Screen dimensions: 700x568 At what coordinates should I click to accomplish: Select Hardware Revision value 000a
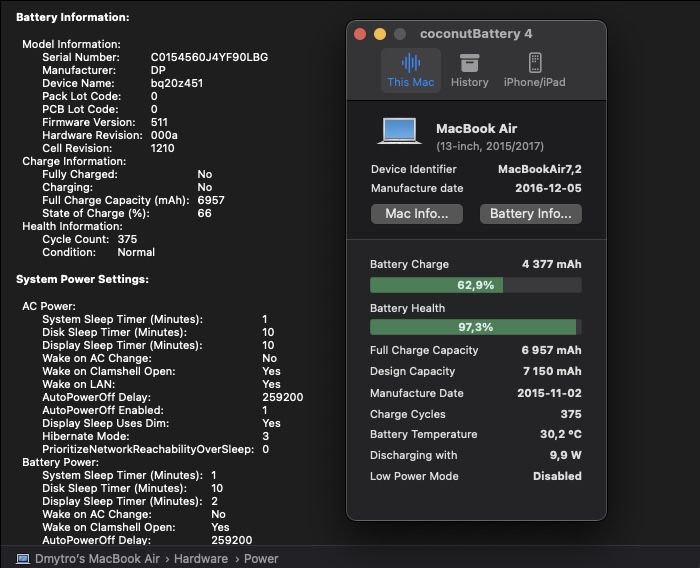tap(164, 135)
